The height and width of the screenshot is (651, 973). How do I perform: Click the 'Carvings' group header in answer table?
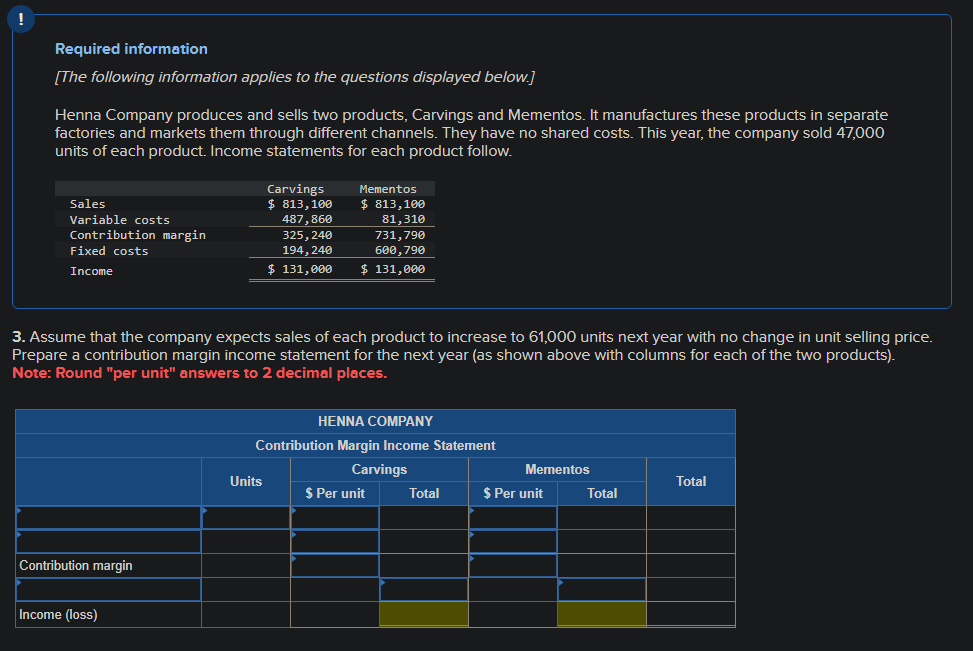tap(379, 470)
